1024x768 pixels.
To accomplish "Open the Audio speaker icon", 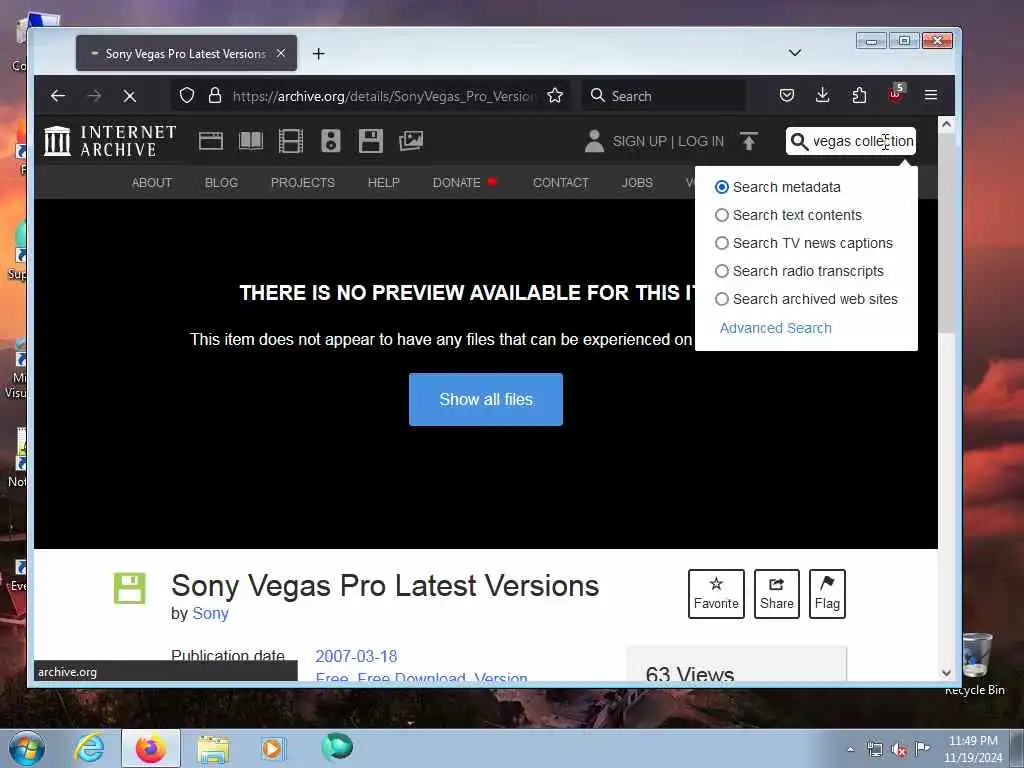I will point(330,141).
